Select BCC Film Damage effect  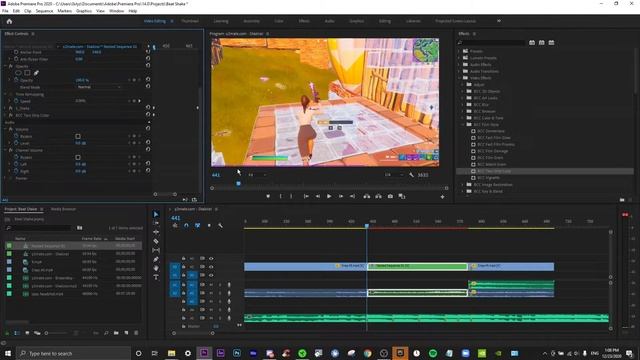pos(492,151)
